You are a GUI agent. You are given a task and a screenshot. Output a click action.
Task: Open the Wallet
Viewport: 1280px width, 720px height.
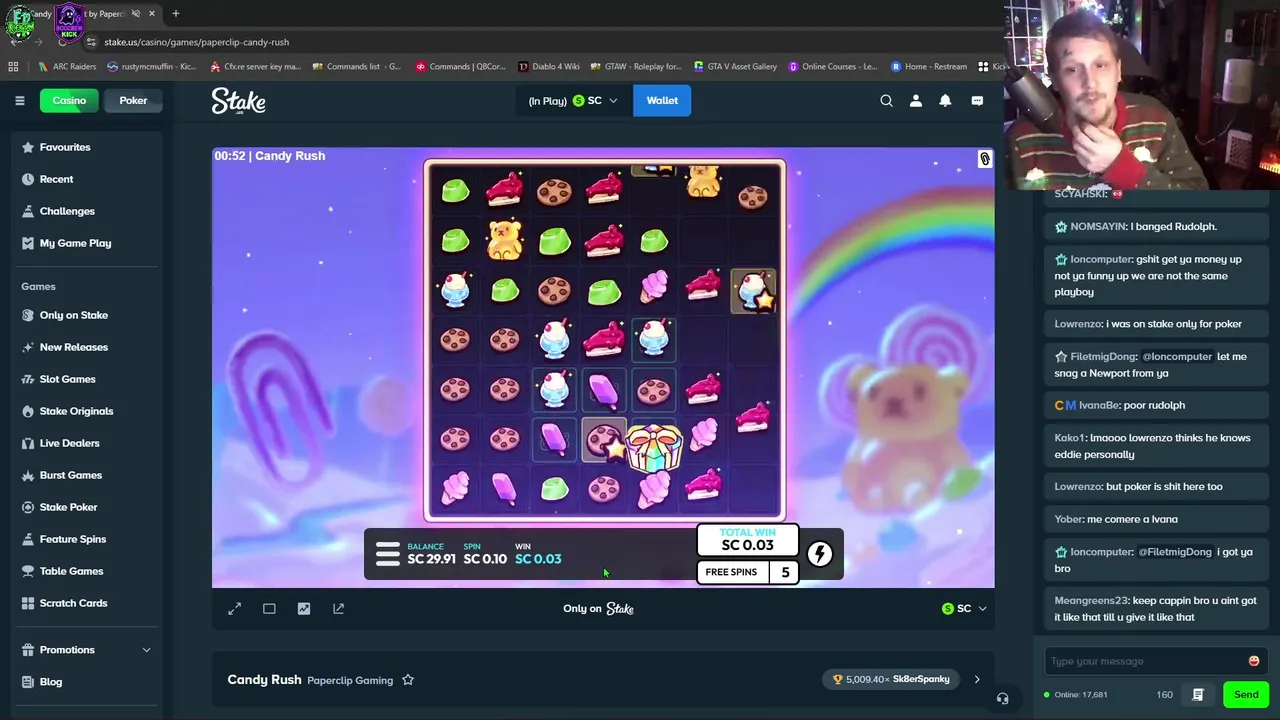pos(662,100)
